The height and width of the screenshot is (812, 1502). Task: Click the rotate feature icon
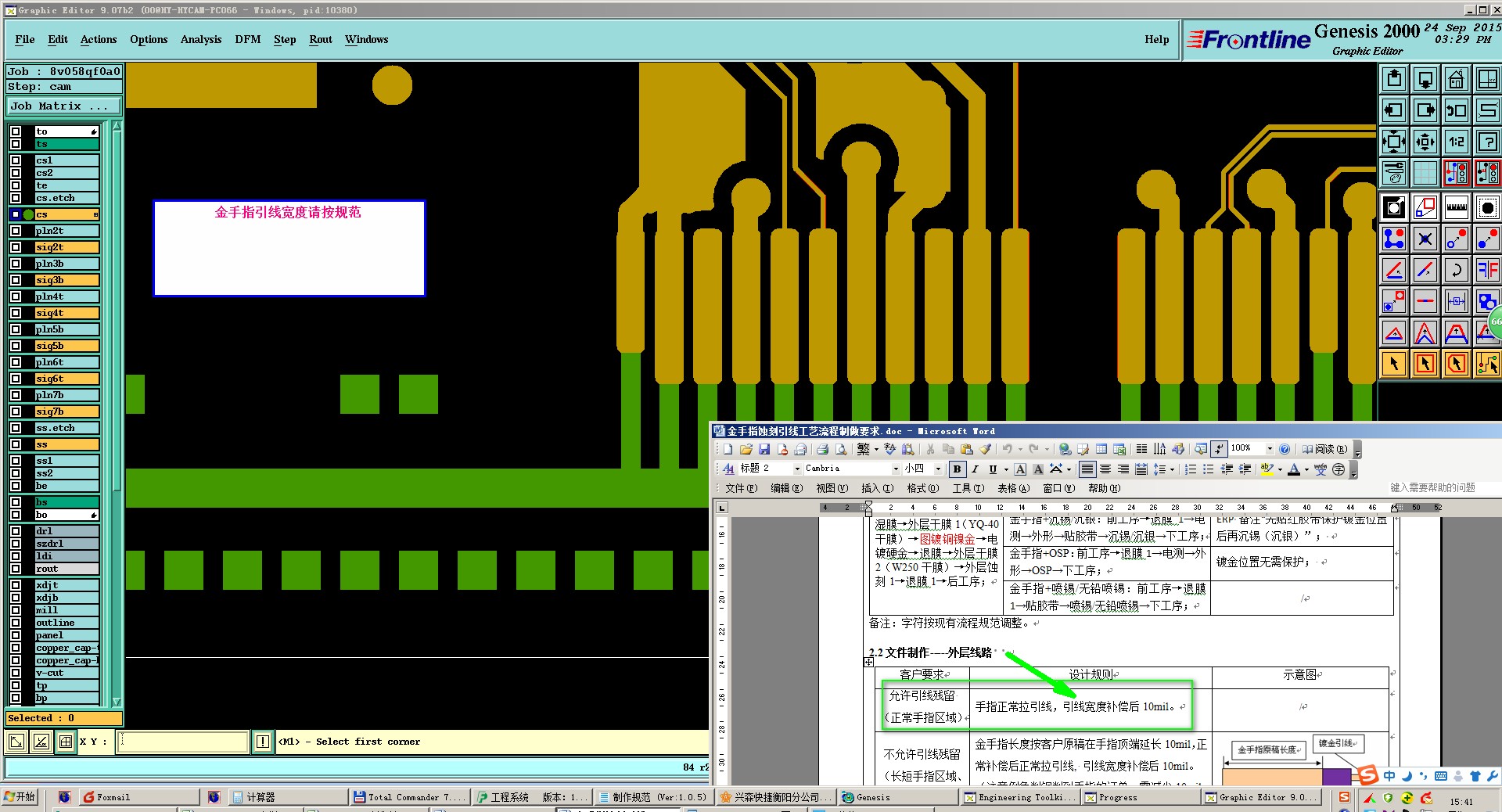(1456, 271)
